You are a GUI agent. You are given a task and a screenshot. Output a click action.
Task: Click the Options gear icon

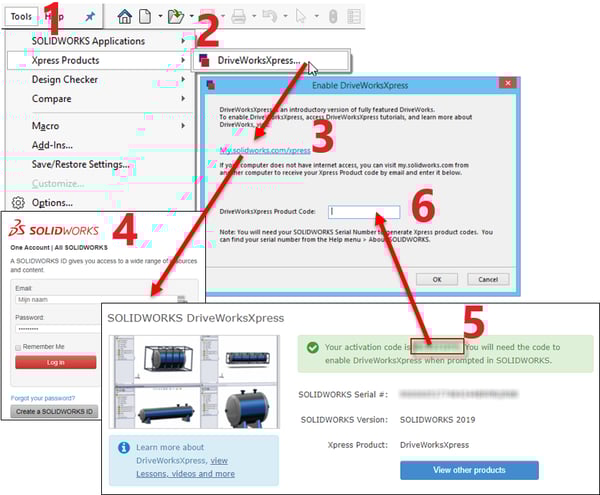(18, 203)
